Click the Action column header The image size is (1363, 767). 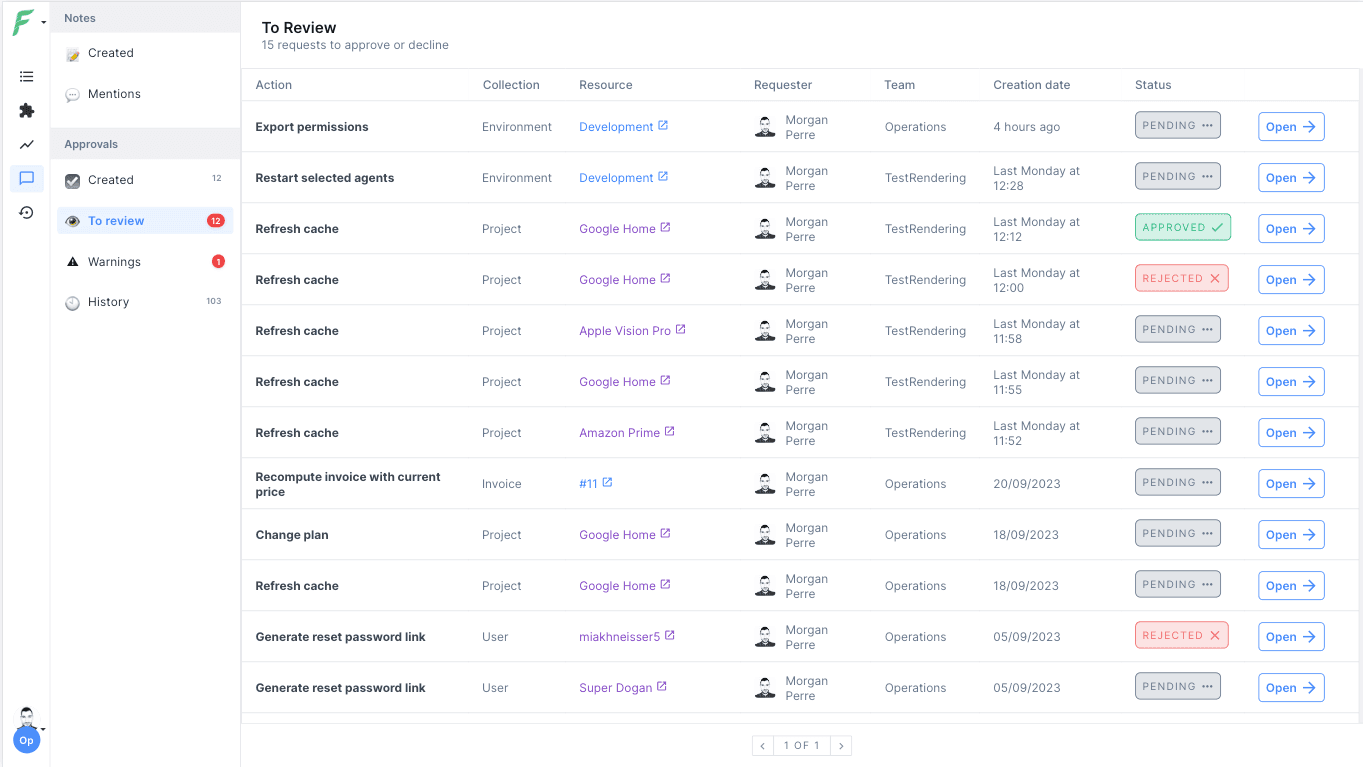[x=274, y=85]
